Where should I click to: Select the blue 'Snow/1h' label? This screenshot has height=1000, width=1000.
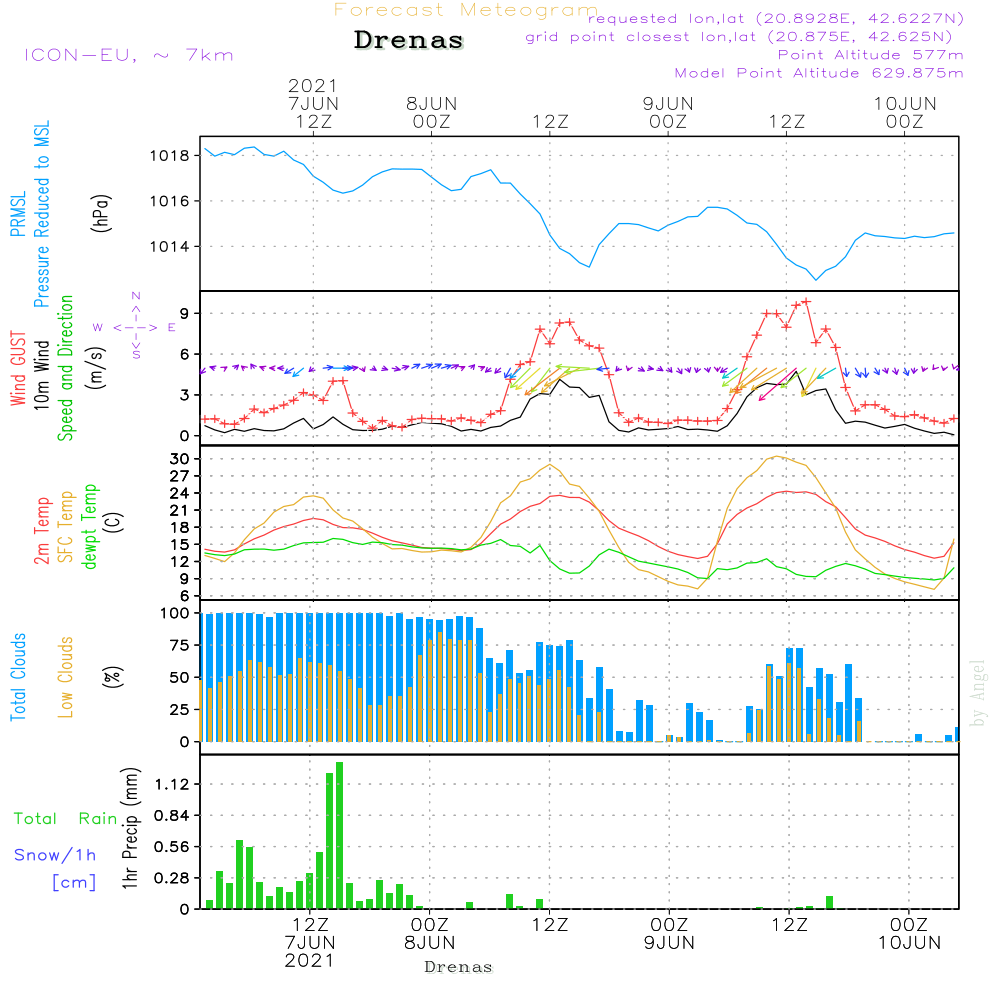point(55,855)
